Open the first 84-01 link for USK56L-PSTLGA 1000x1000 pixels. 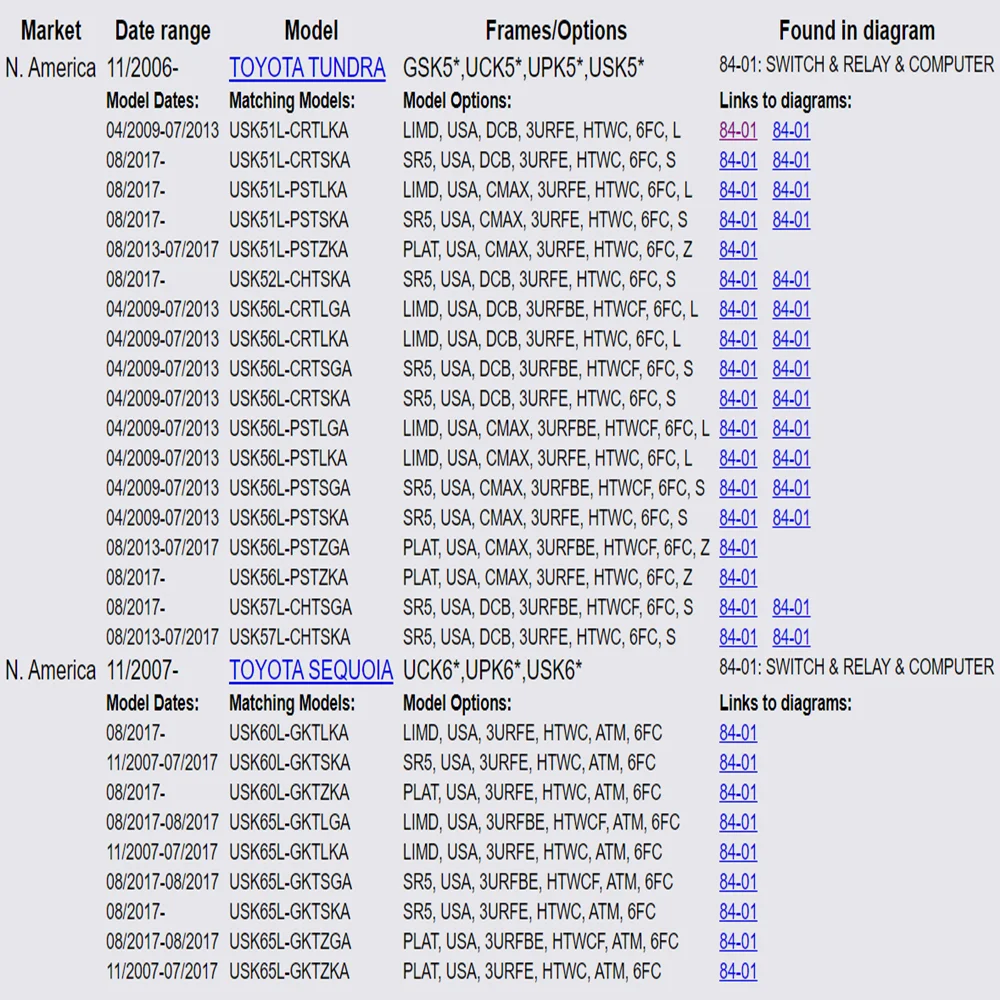point(738,428)
